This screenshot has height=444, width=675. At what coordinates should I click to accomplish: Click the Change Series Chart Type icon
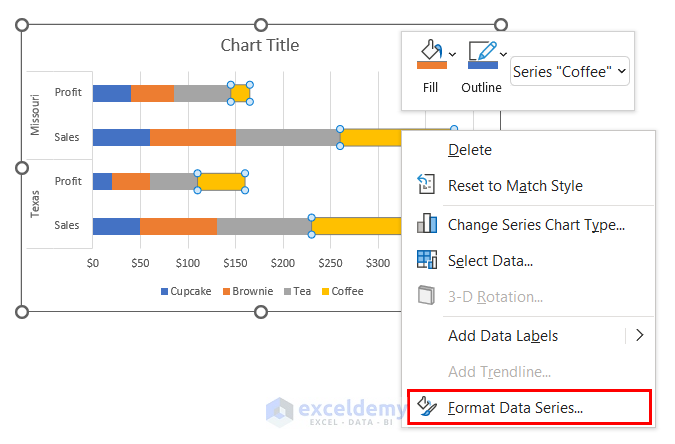pyautogui.click(x=427, y=224)
